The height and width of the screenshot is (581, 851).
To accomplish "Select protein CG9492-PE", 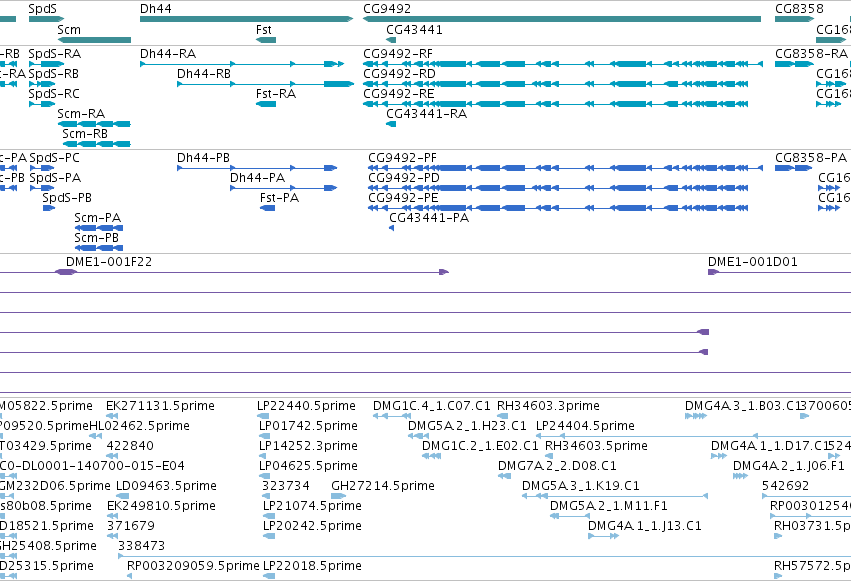I will tap(558, 208).
